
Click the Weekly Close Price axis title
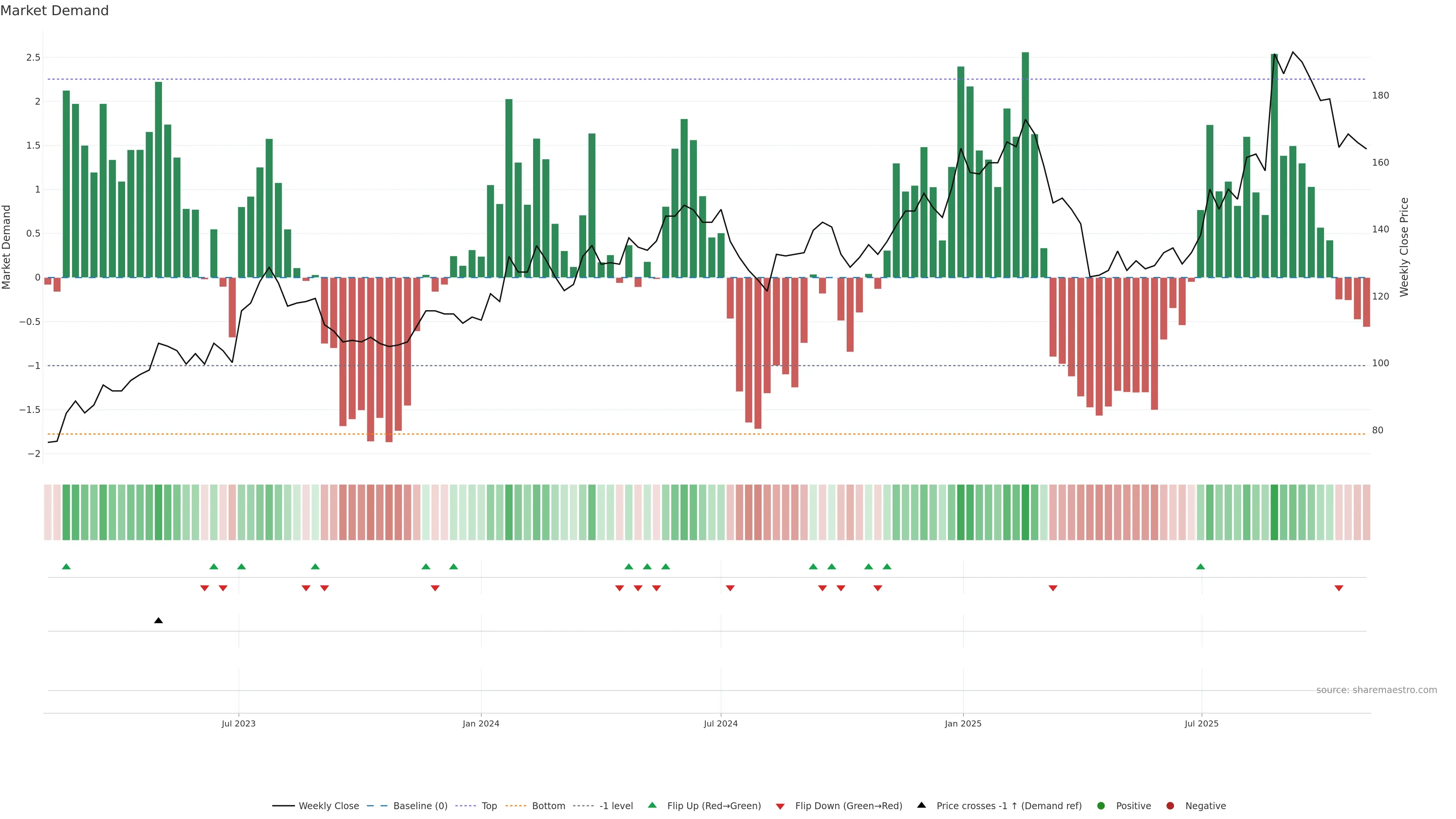(1404, 247)
